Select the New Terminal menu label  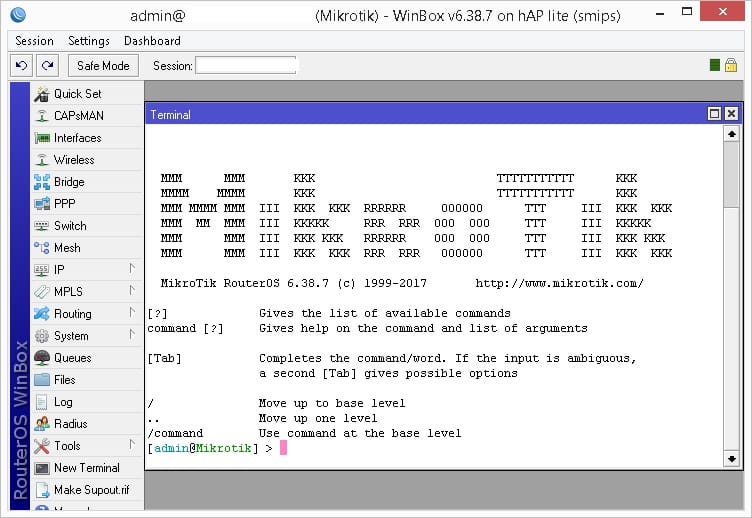pos(87,468)
